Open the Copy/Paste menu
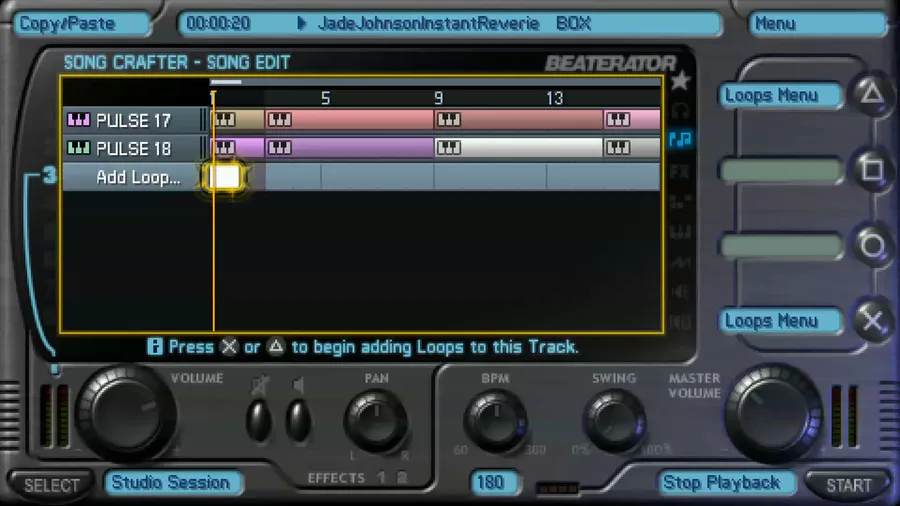 82,24
